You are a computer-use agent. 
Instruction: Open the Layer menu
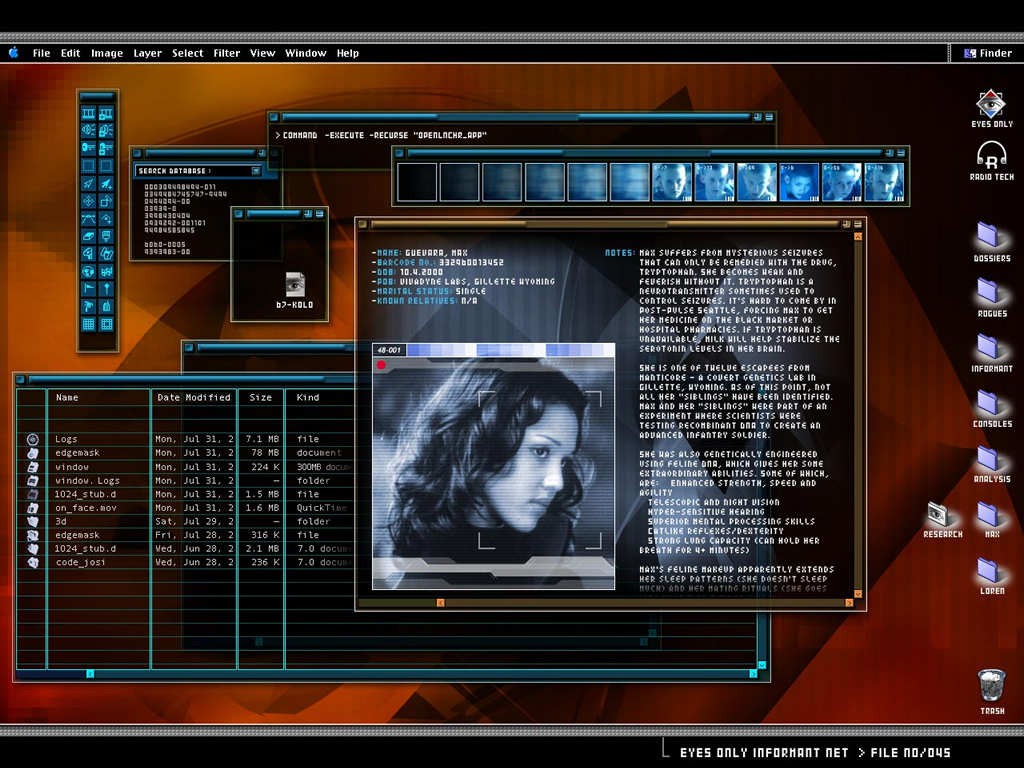[x=147, y=53]
